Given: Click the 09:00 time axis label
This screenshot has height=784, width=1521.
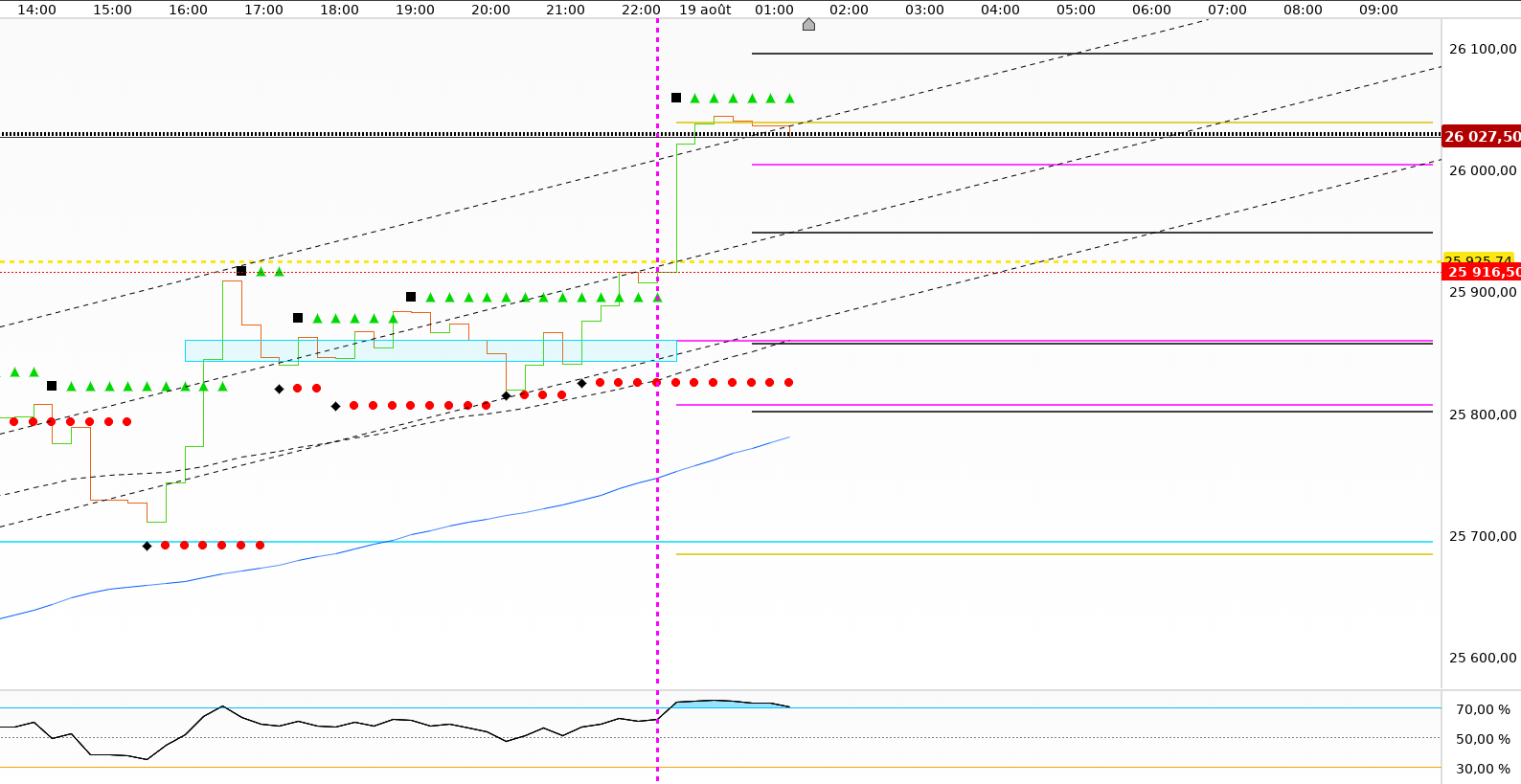Looking at the screenshot, I should 1378,10.
